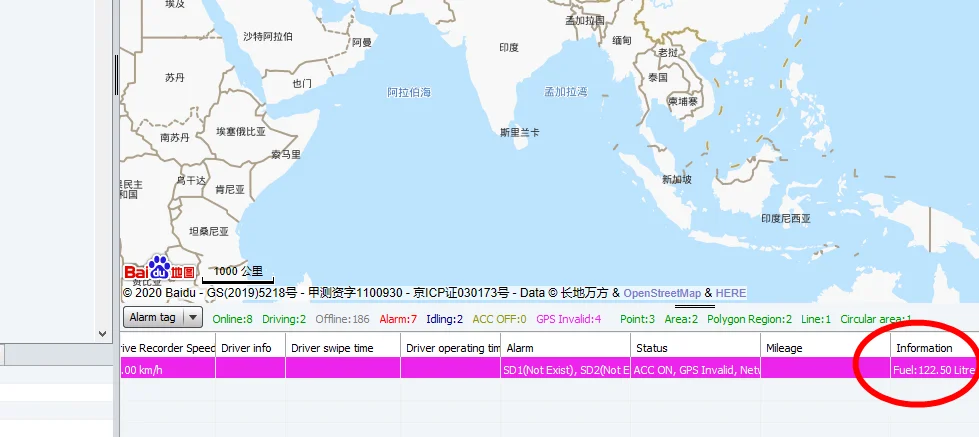Screen dimensions: 979x437
Task: Click the ACC OFF:0 status counter
Action: click(x=499, y=319)
